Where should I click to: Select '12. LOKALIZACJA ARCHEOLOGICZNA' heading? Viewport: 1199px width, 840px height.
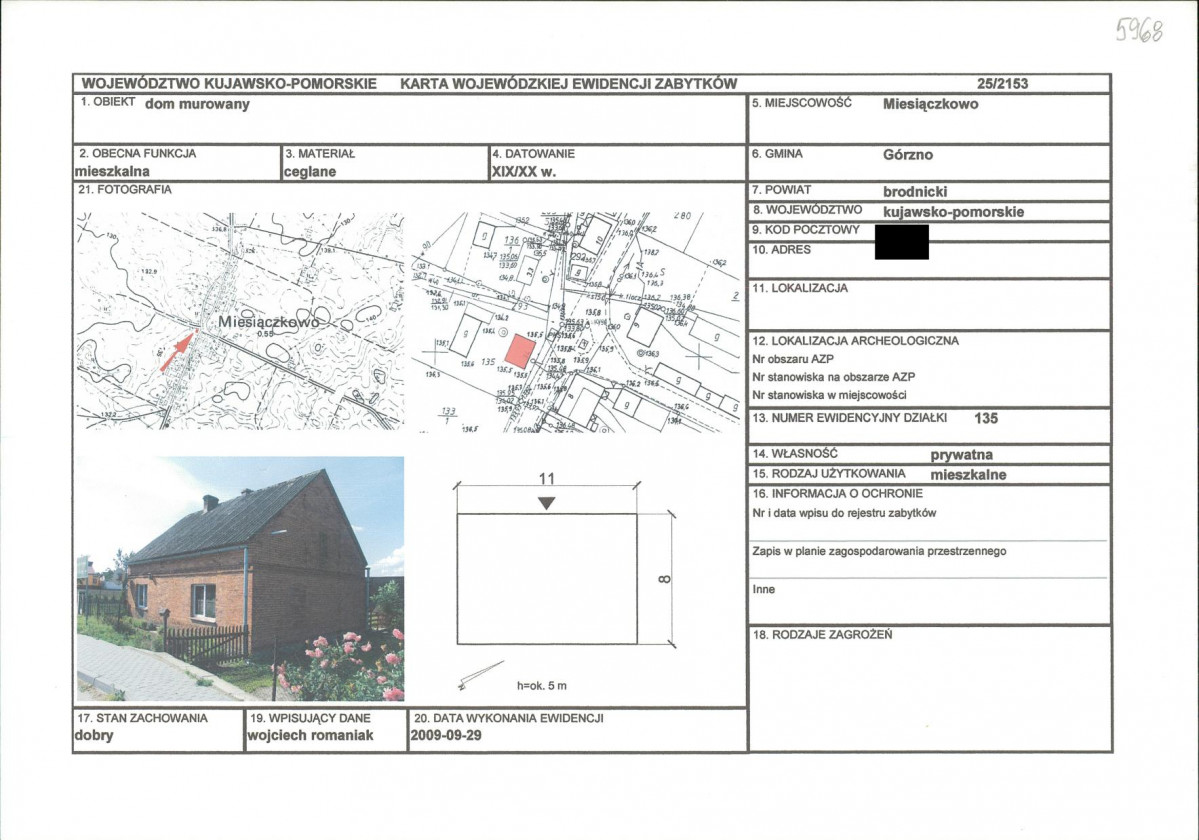tap(856, 341)
